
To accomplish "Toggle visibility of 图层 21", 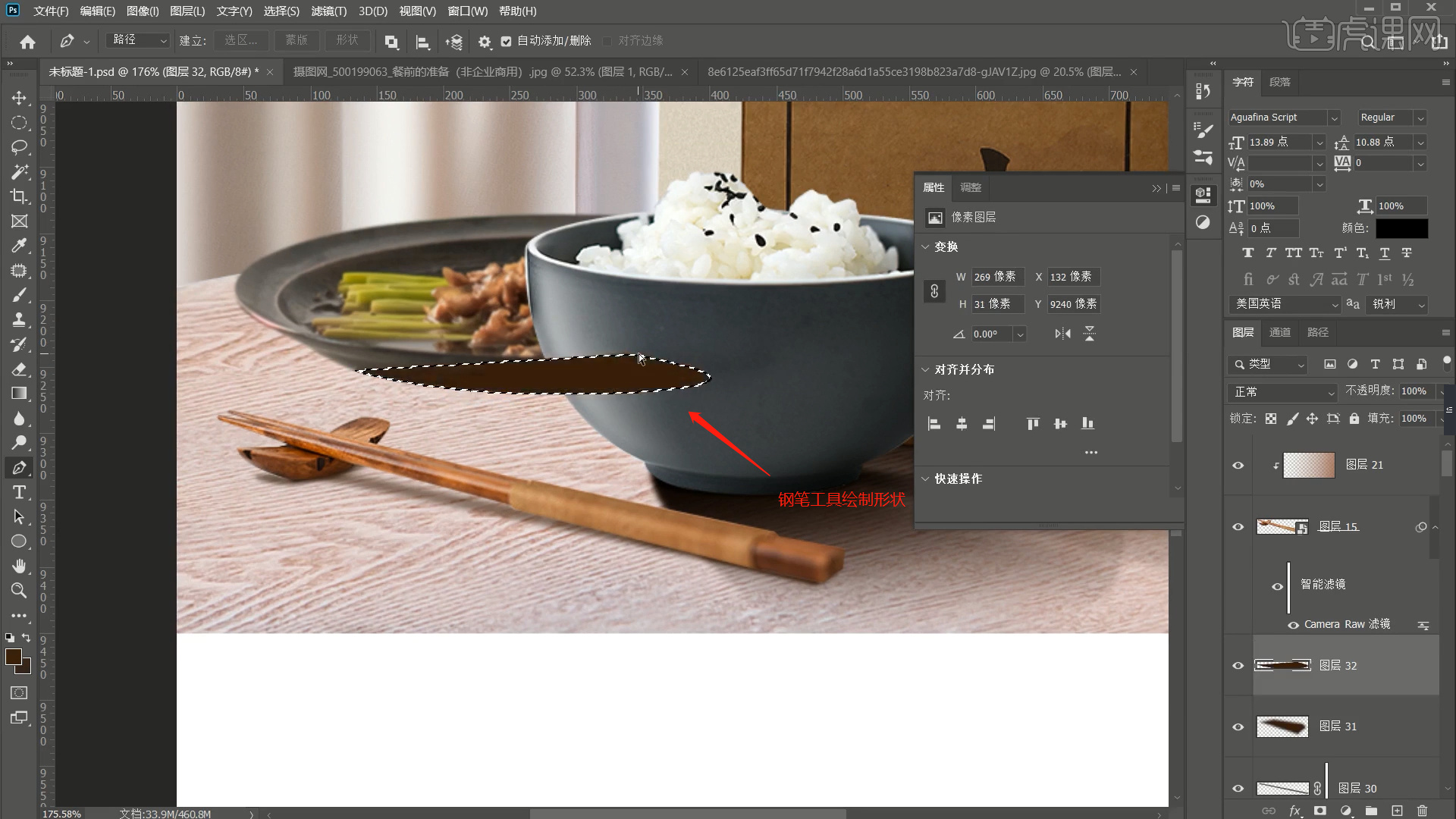I will [1238, 464].
